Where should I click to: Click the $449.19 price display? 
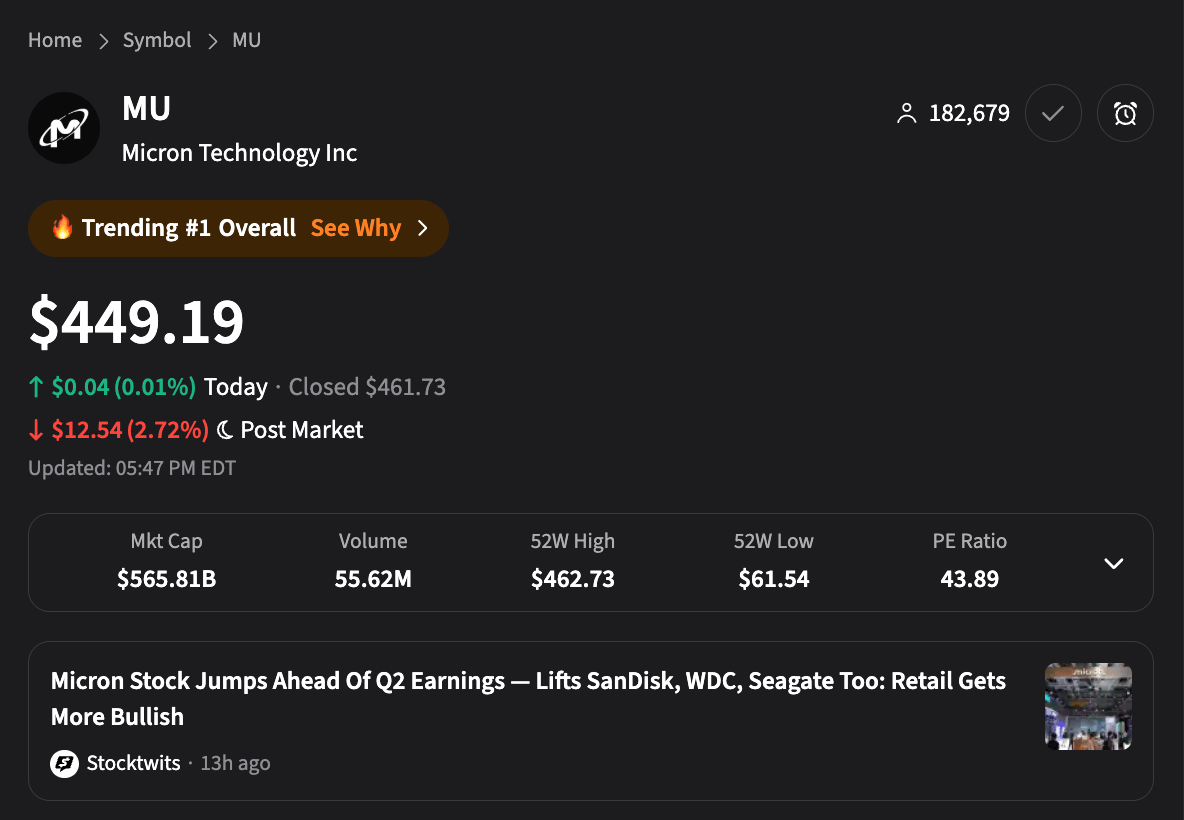tap(136, 322)
